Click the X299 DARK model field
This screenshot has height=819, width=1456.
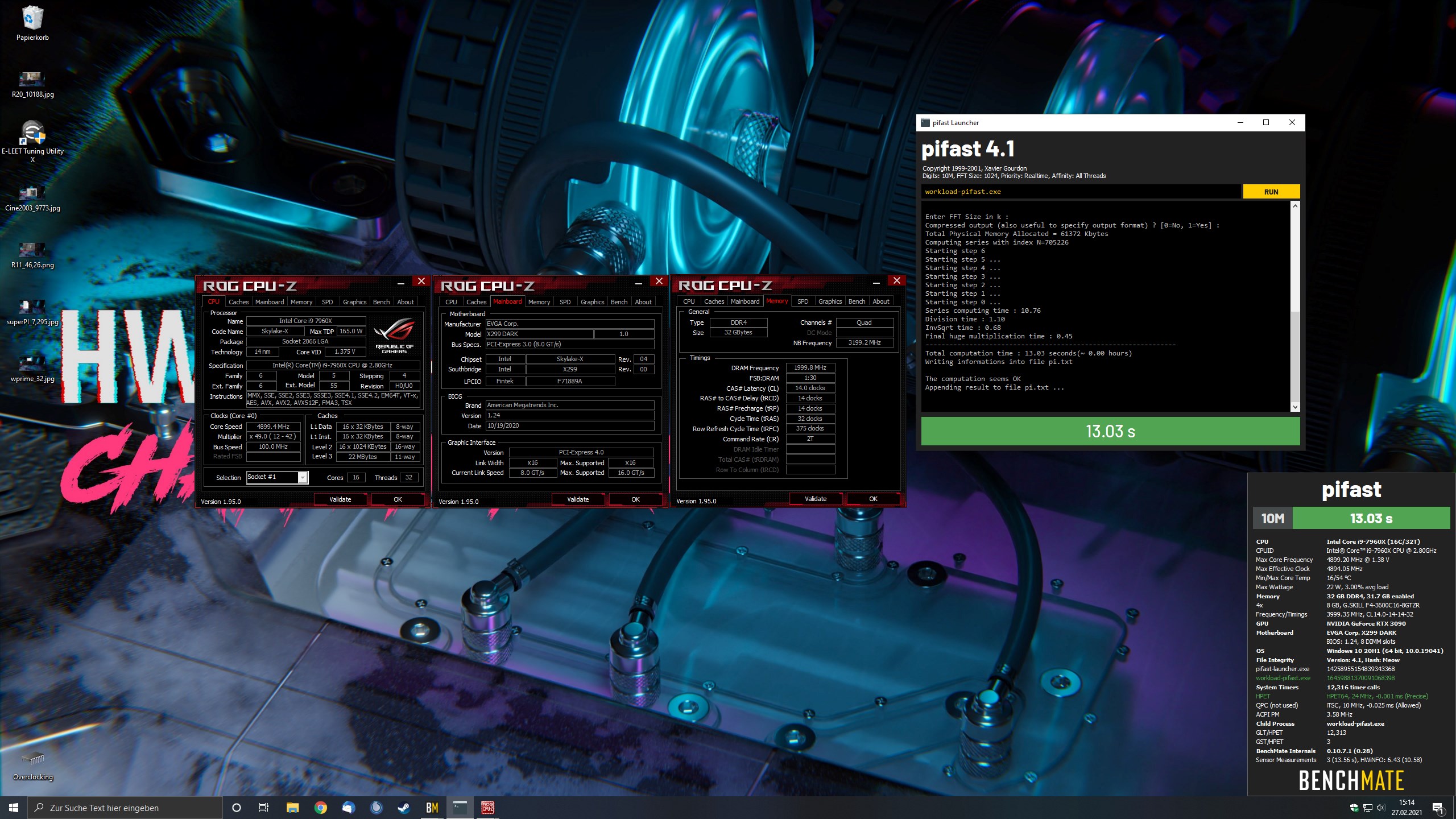tap(539, 334)
